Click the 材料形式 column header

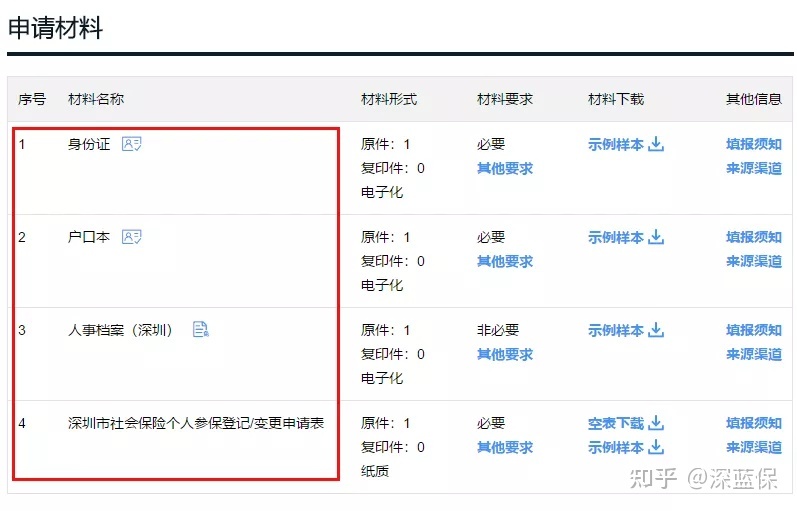pyautogui.click(x=389, y=99)
